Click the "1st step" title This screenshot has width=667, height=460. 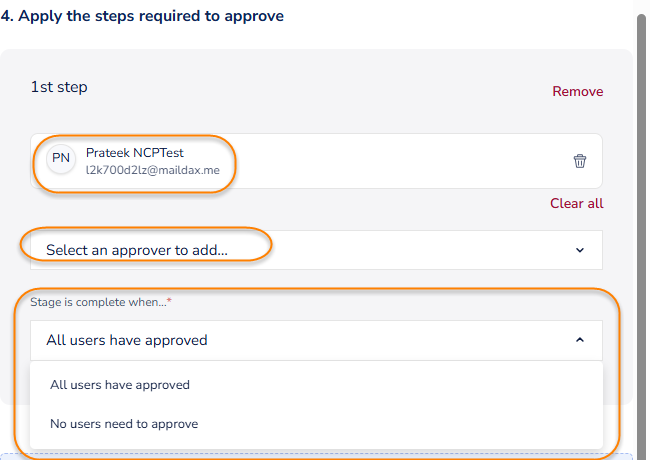tap(59, 87)
